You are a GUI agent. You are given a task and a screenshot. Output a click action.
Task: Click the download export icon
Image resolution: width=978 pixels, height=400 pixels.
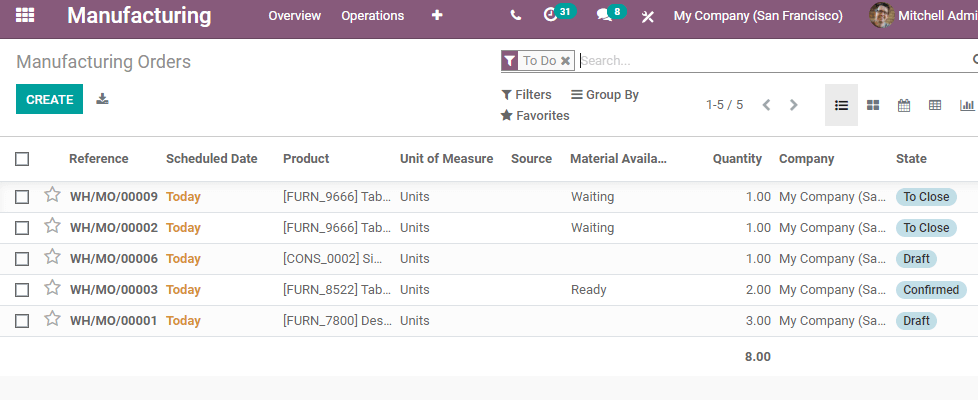(102, 99)
